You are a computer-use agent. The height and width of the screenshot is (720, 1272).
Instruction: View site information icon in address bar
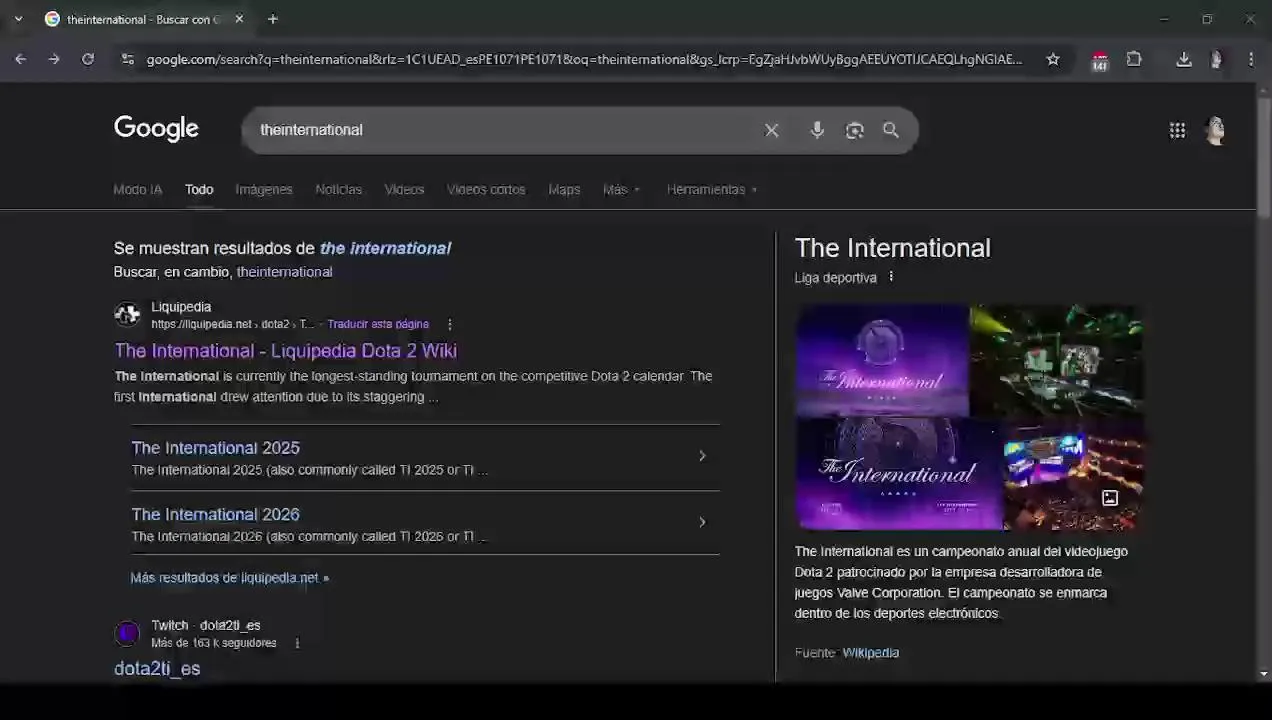pyautogui.click(x=127, y=59)
